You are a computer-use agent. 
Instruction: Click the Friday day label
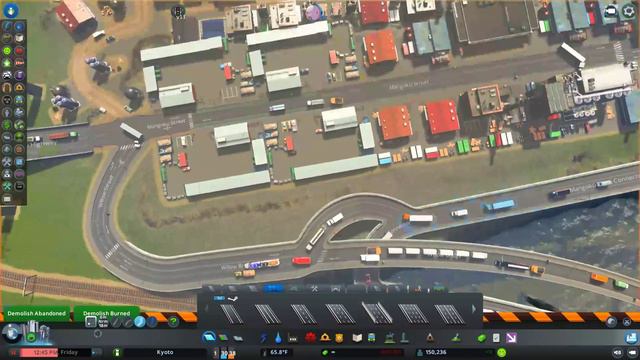coord(69,352)
